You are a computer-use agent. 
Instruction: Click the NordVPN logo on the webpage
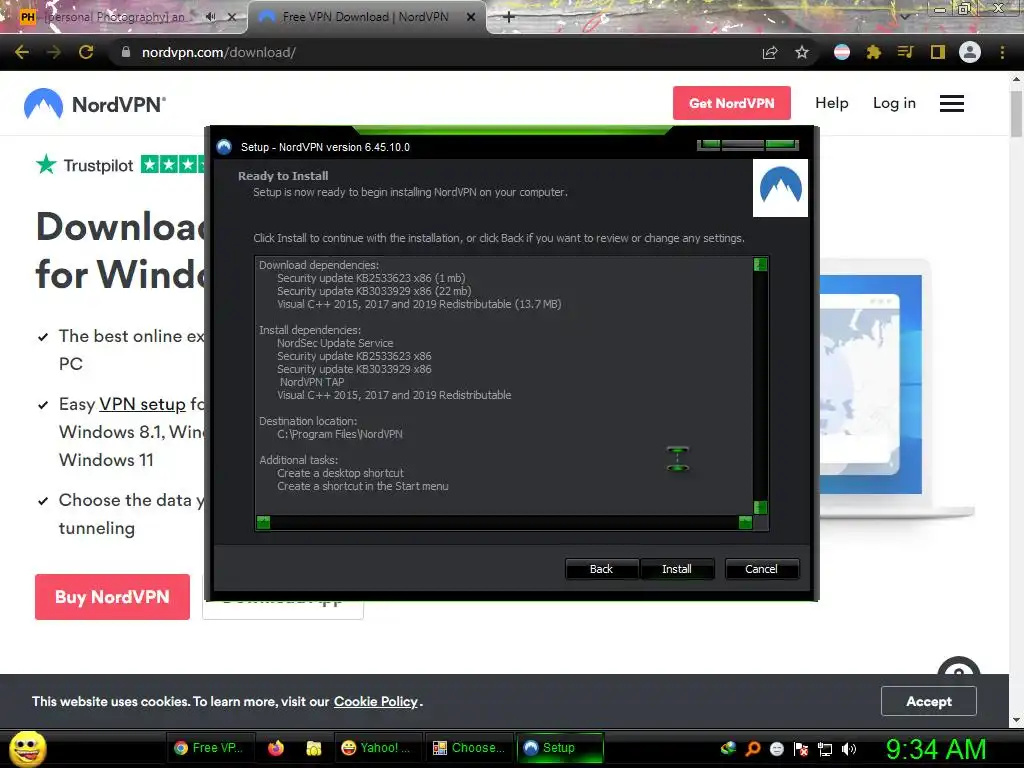(95, 104)
